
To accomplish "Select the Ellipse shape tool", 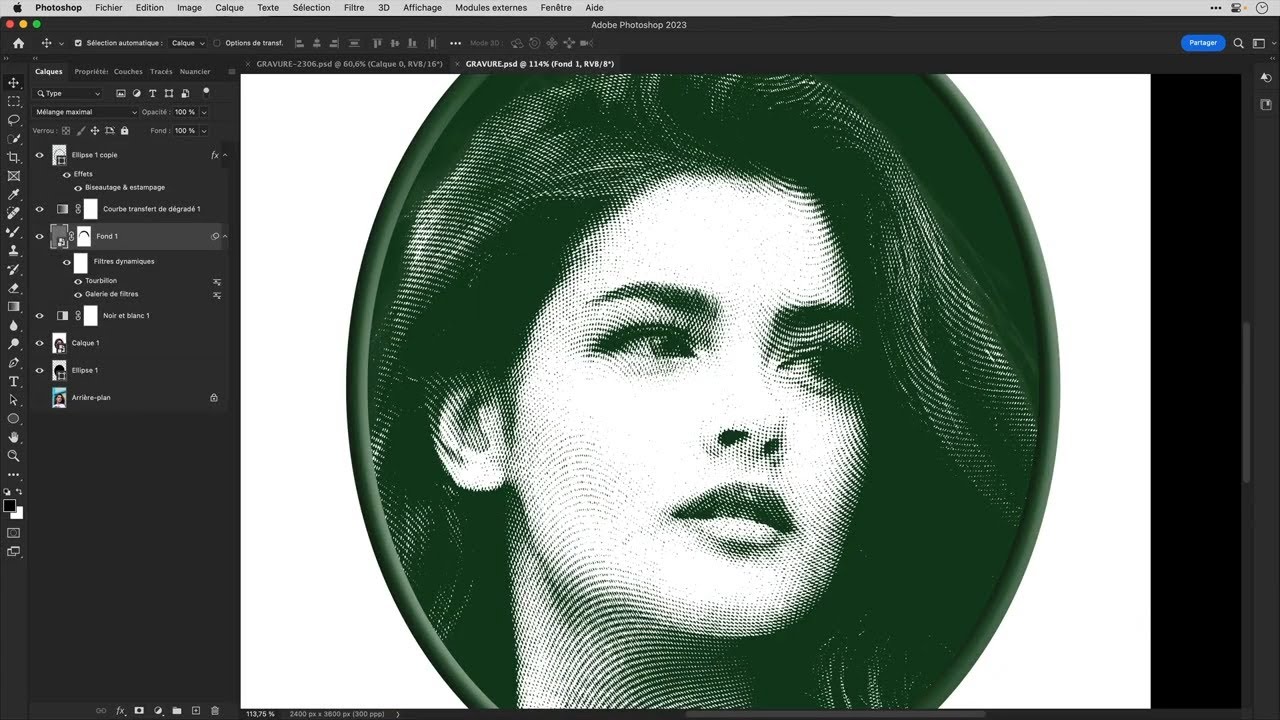I will click(x=14, y=418).
